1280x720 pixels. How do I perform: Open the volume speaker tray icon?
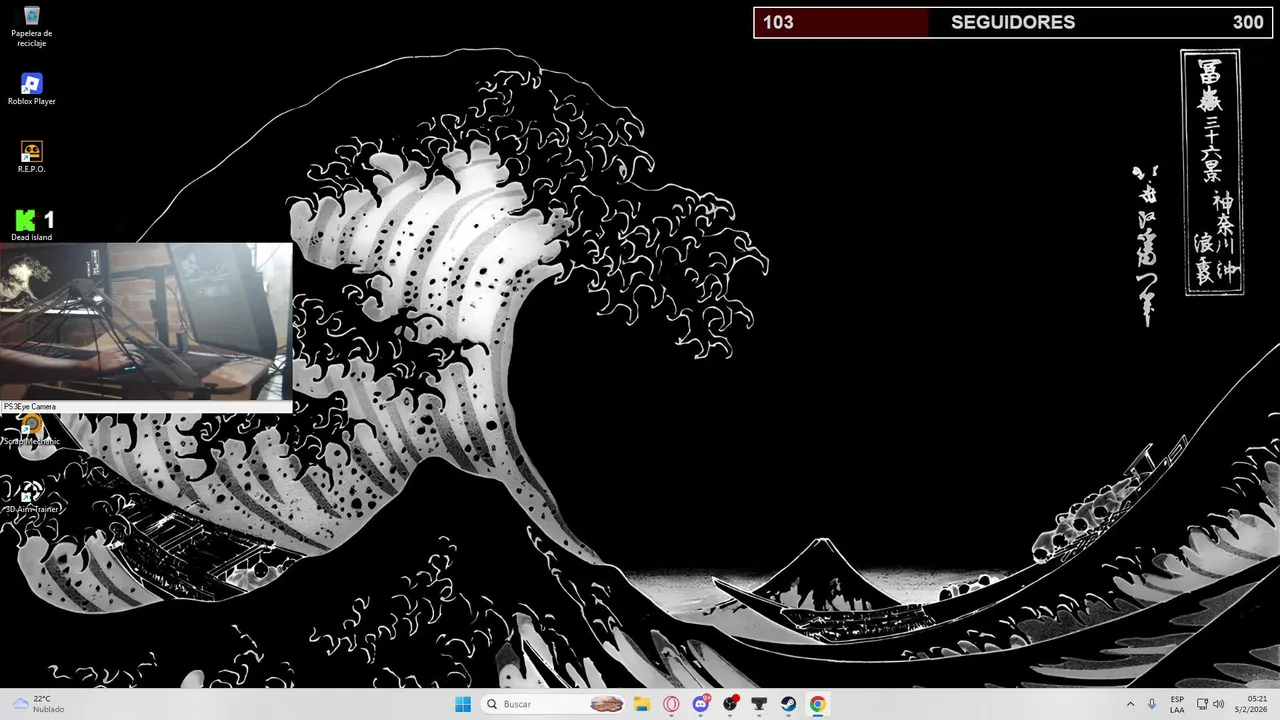(x=1218, y=704)
